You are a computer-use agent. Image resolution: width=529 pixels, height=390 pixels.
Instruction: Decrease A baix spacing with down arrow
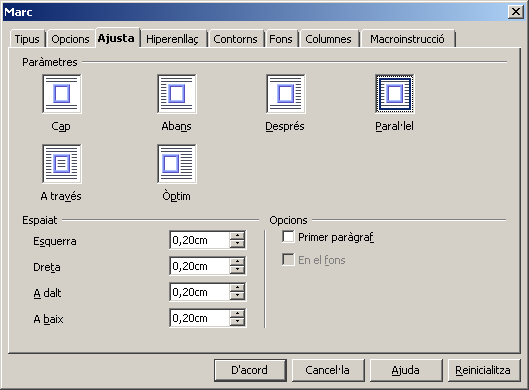coord(238,322)
